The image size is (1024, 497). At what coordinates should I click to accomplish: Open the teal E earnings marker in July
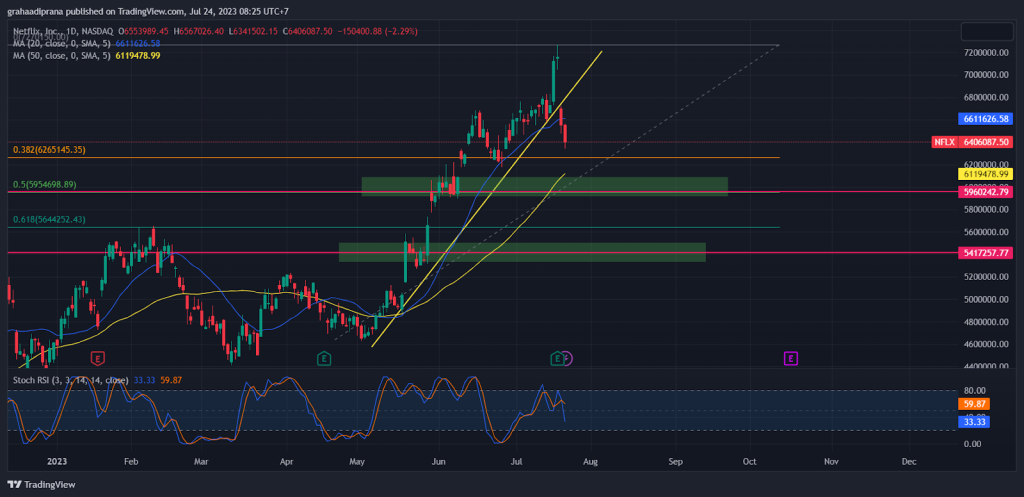[556, 358]
